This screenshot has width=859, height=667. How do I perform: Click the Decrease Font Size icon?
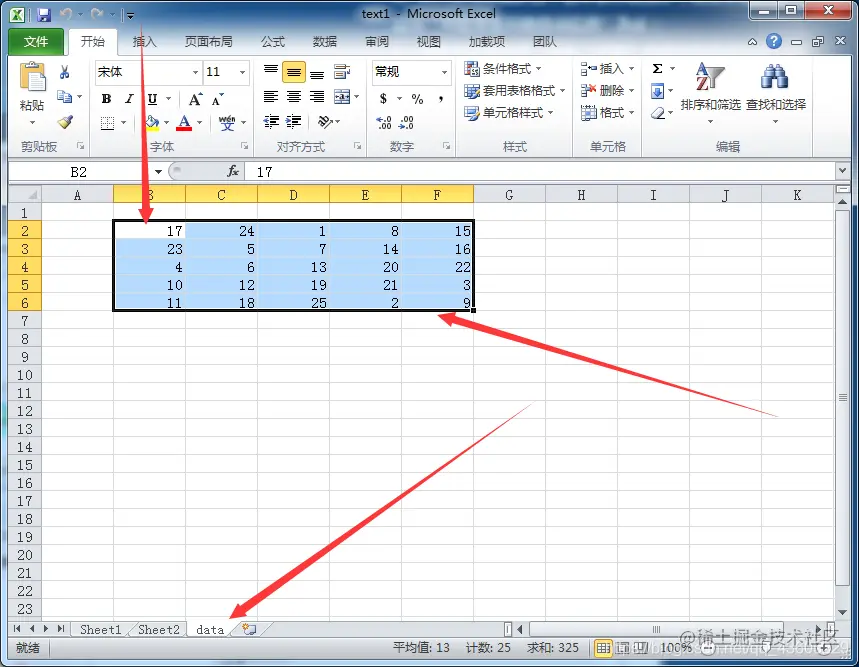(x=217, y=100)
